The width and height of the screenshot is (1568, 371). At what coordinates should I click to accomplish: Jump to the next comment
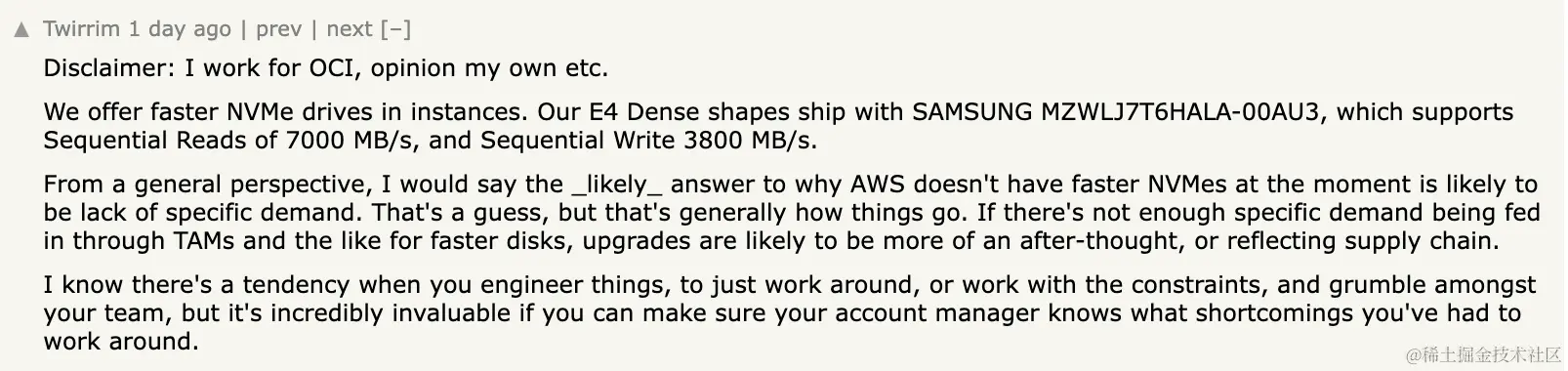[x=350, y=29]
